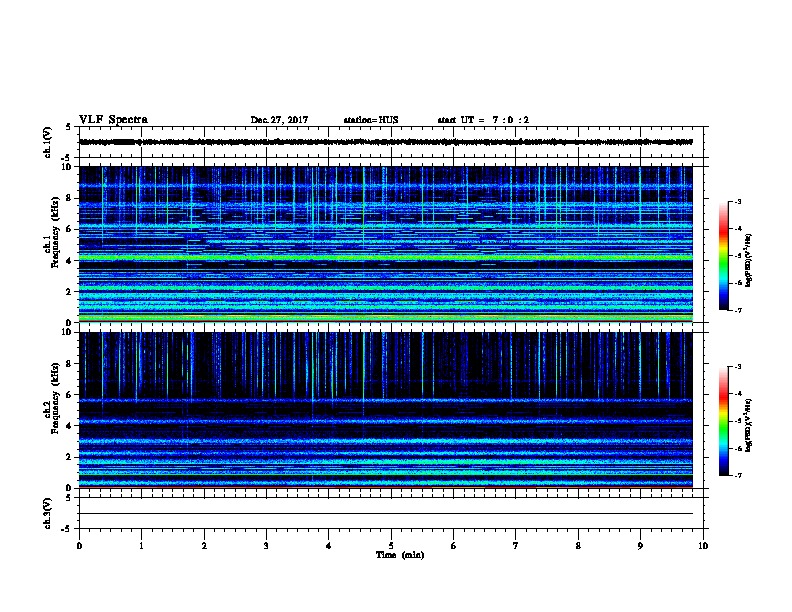The height and width of the screenshot is (612, 792).
Task: Click the upper colorbar's log(PSD) label
Action: click(748, 261)
